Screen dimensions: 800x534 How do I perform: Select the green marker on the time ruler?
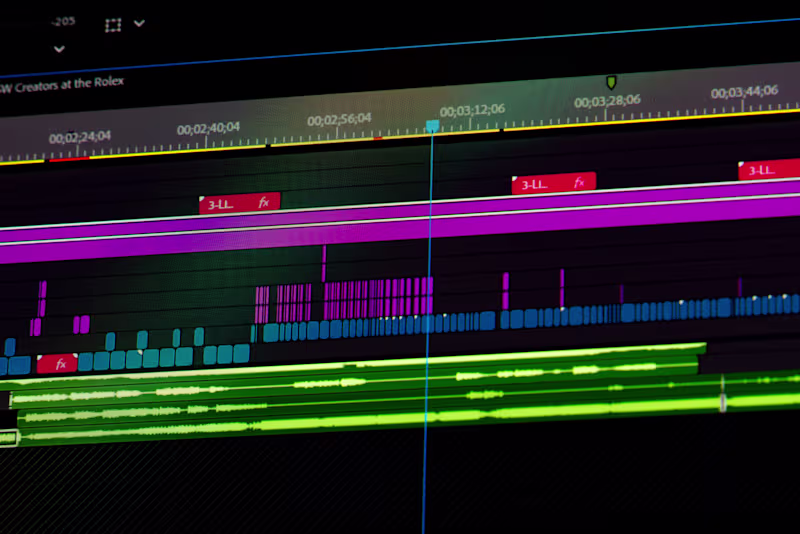tap(611, 82)
